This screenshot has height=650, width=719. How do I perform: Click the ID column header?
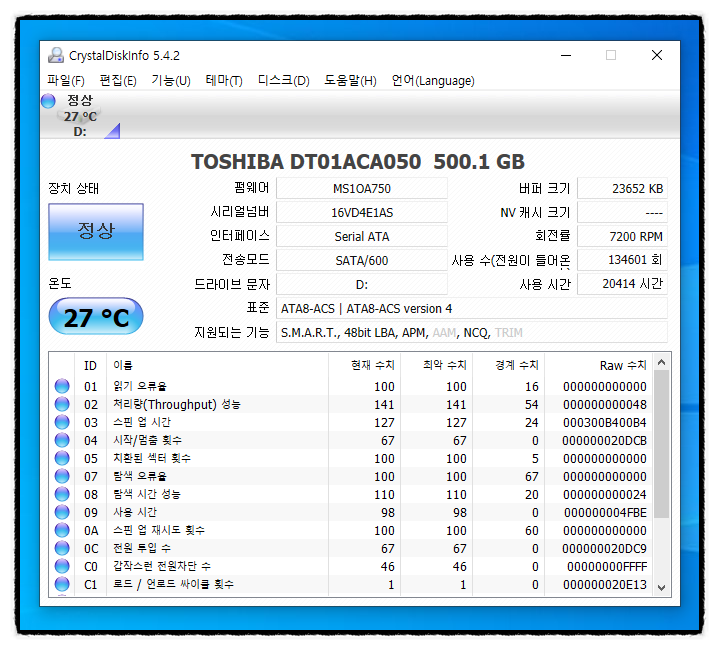pyautogui.click(x=90, y=365)
